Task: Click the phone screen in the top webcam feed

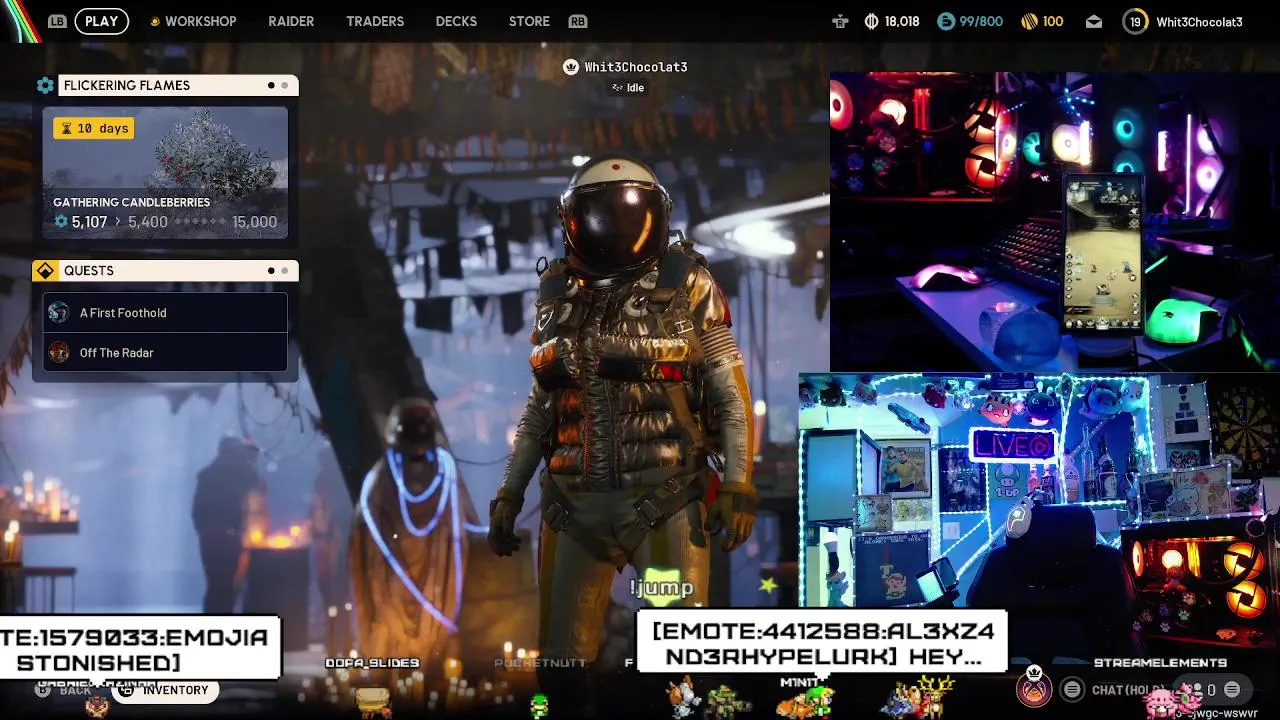Action: (x=1103, y=256)
